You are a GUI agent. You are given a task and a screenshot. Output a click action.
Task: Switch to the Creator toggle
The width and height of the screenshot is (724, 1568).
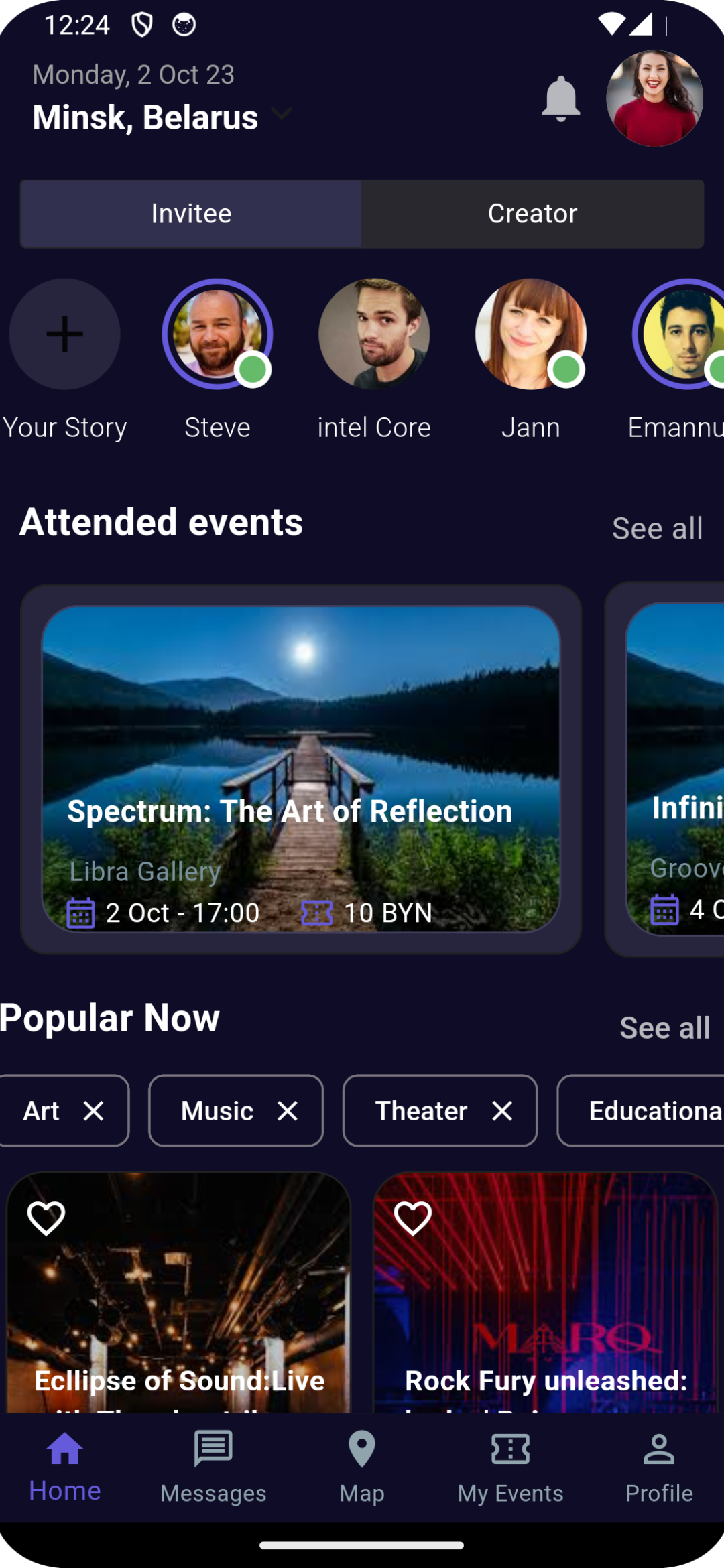point(532,214)
